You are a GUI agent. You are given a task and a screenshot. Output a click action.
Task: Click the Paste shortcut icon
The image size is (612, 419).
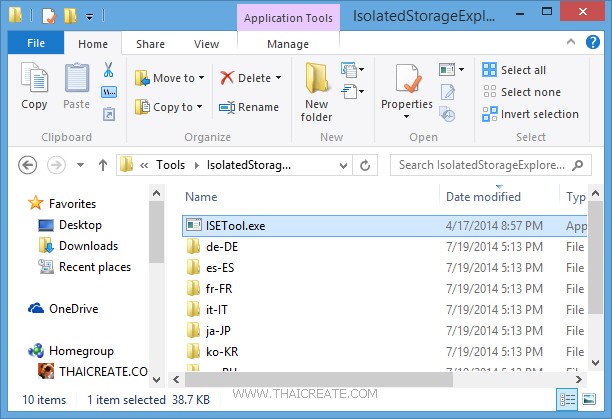pos(109,114)
